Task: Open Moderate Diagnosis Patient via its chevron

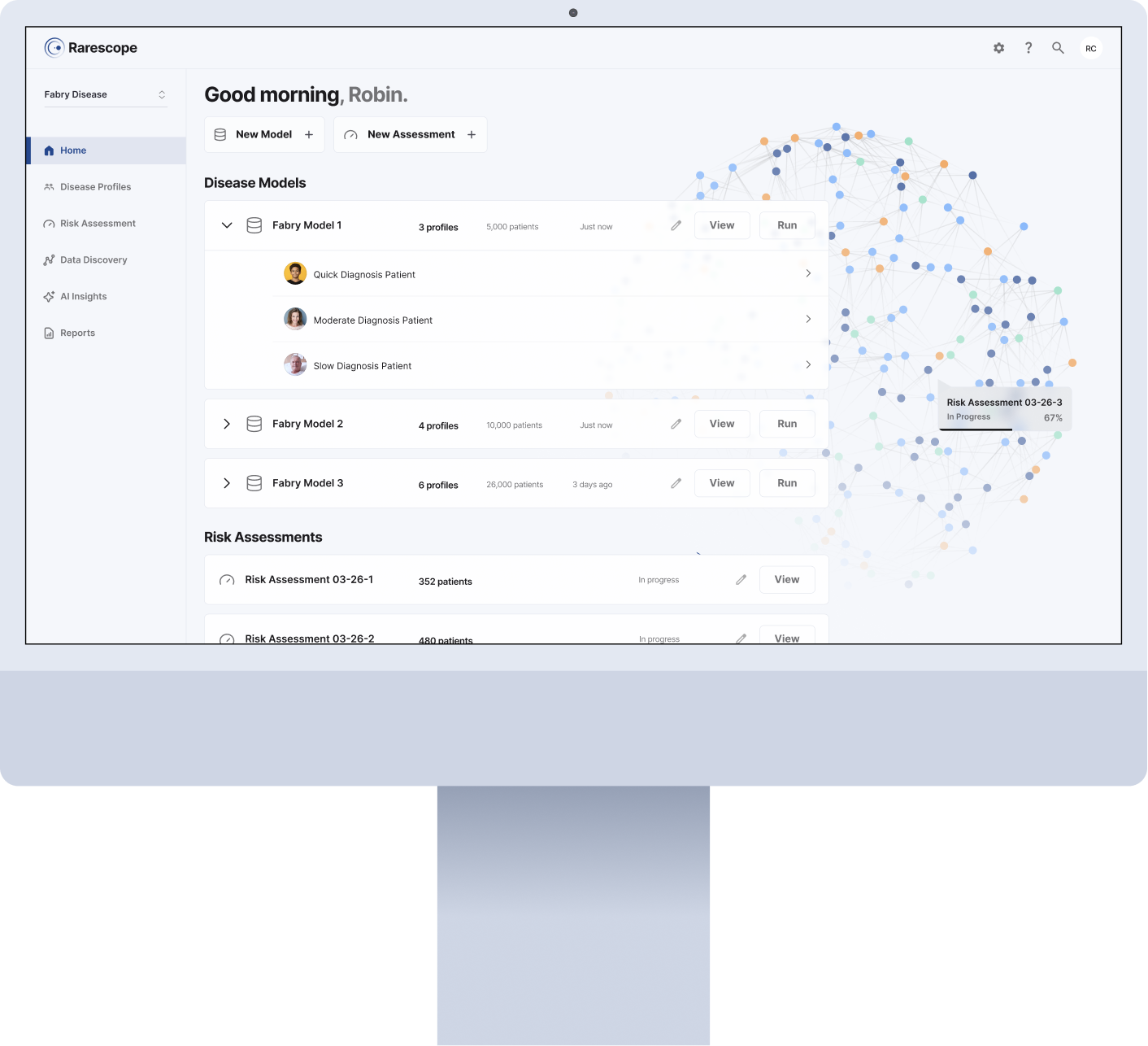Action: (808, 319)
